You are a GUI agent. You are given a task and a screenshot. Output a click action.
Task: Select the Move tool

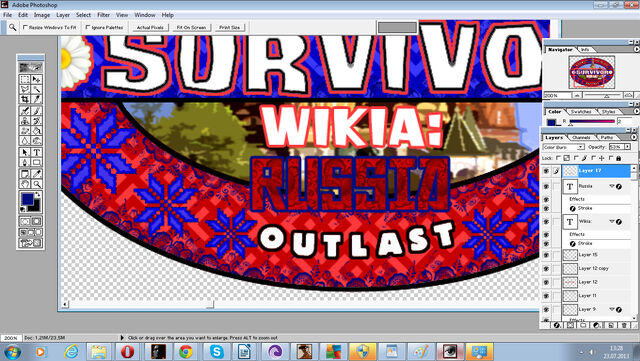coord(37,79)
